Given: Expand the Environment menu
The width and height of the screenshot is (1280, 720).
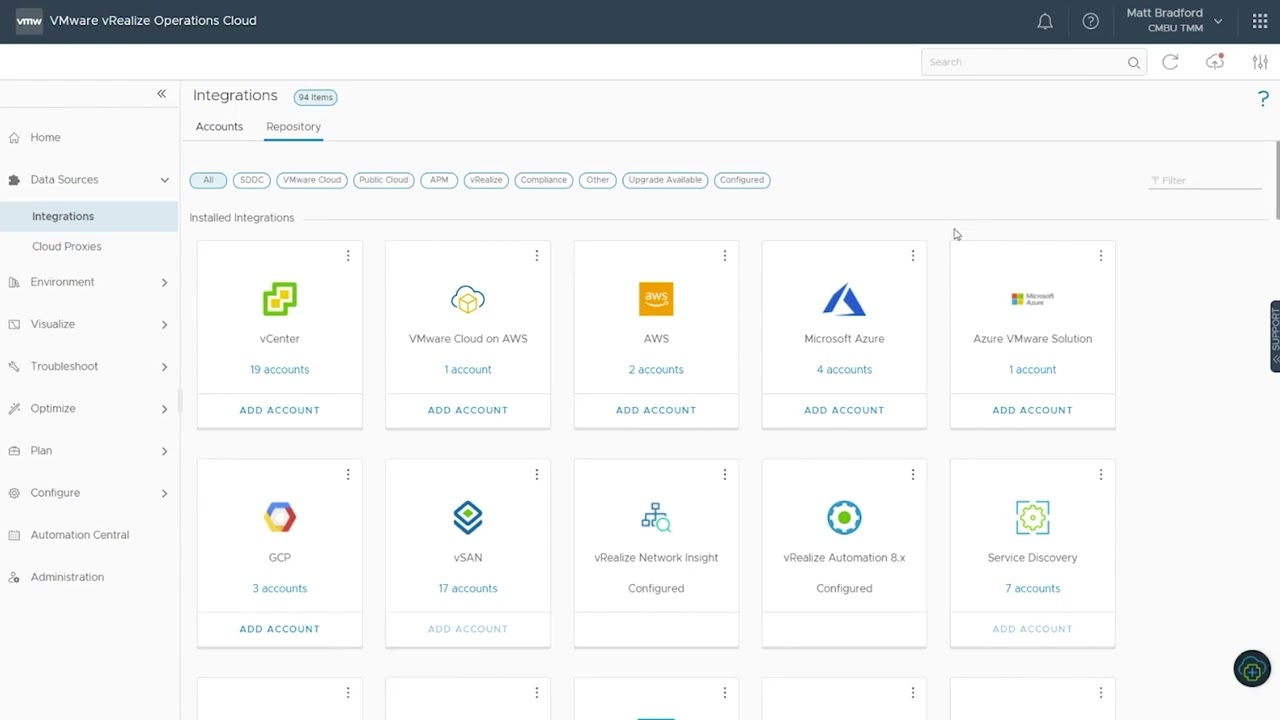Looking at the screenshot, I should click(x=165, y=283).
